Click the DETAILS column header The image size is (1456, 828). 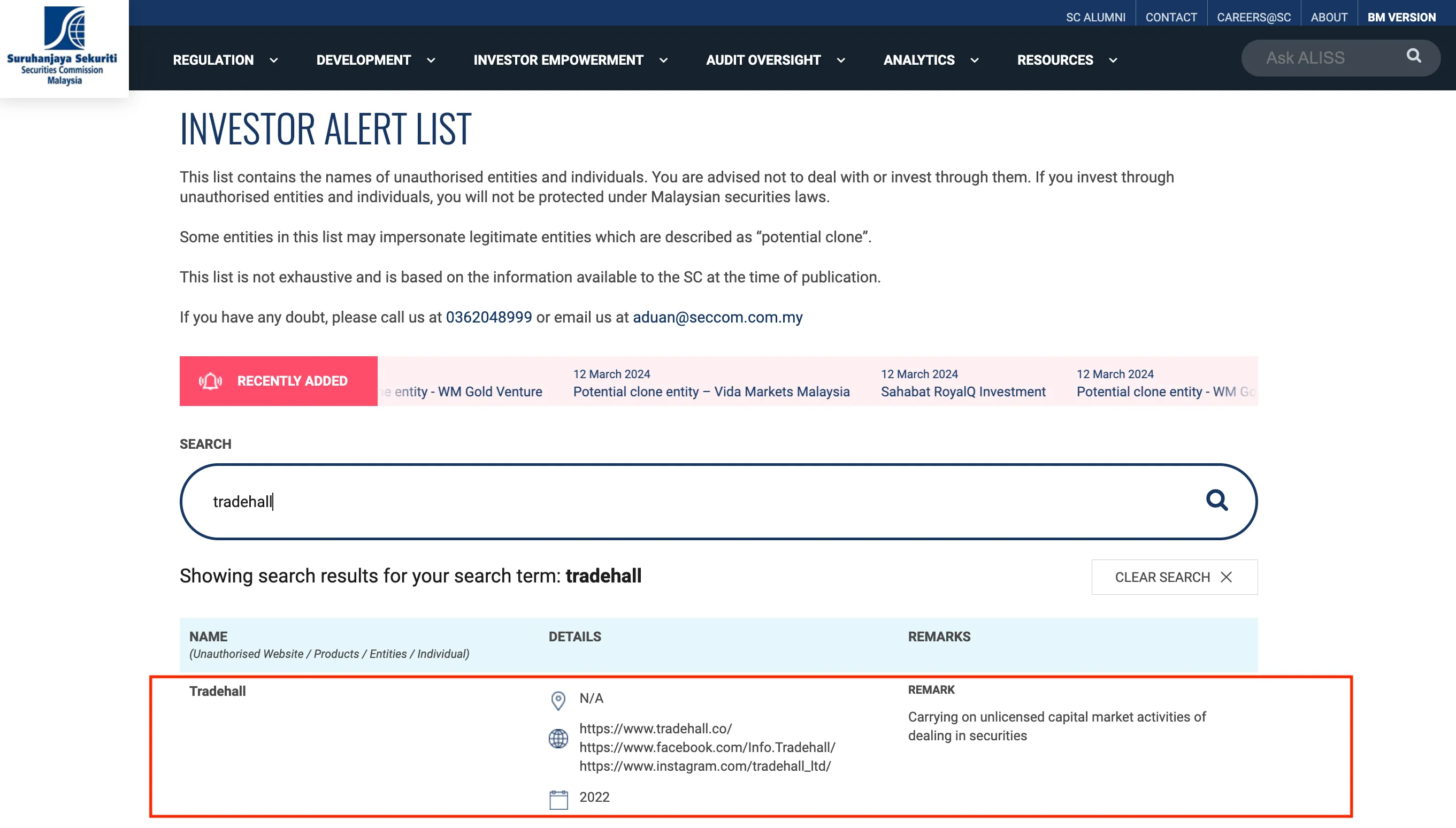tap(575, 637)
